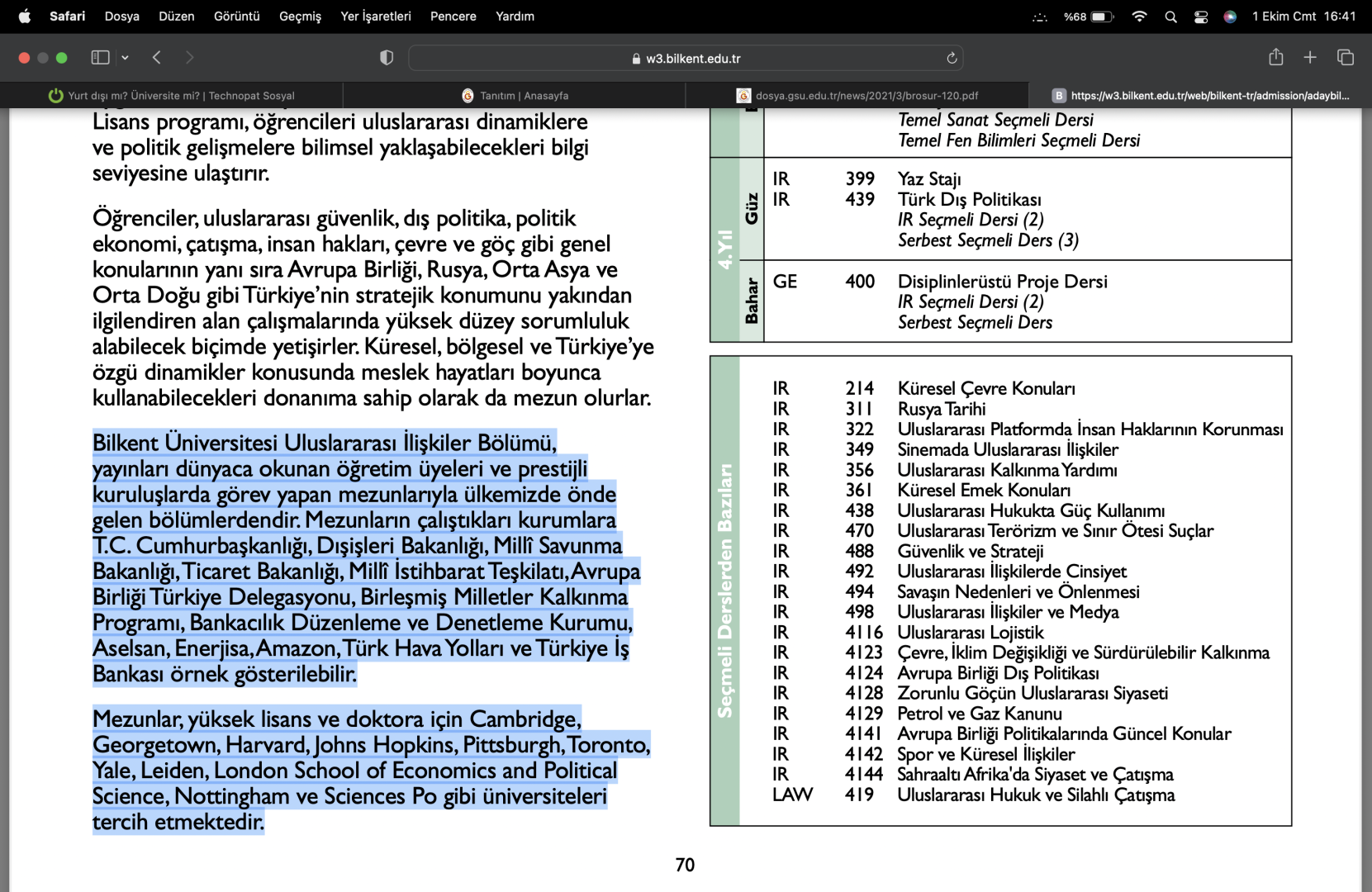
Task: Click 'Uluslararası Hukukta Güç Kullanımı' course text
Action: (x=1032, y=510)
